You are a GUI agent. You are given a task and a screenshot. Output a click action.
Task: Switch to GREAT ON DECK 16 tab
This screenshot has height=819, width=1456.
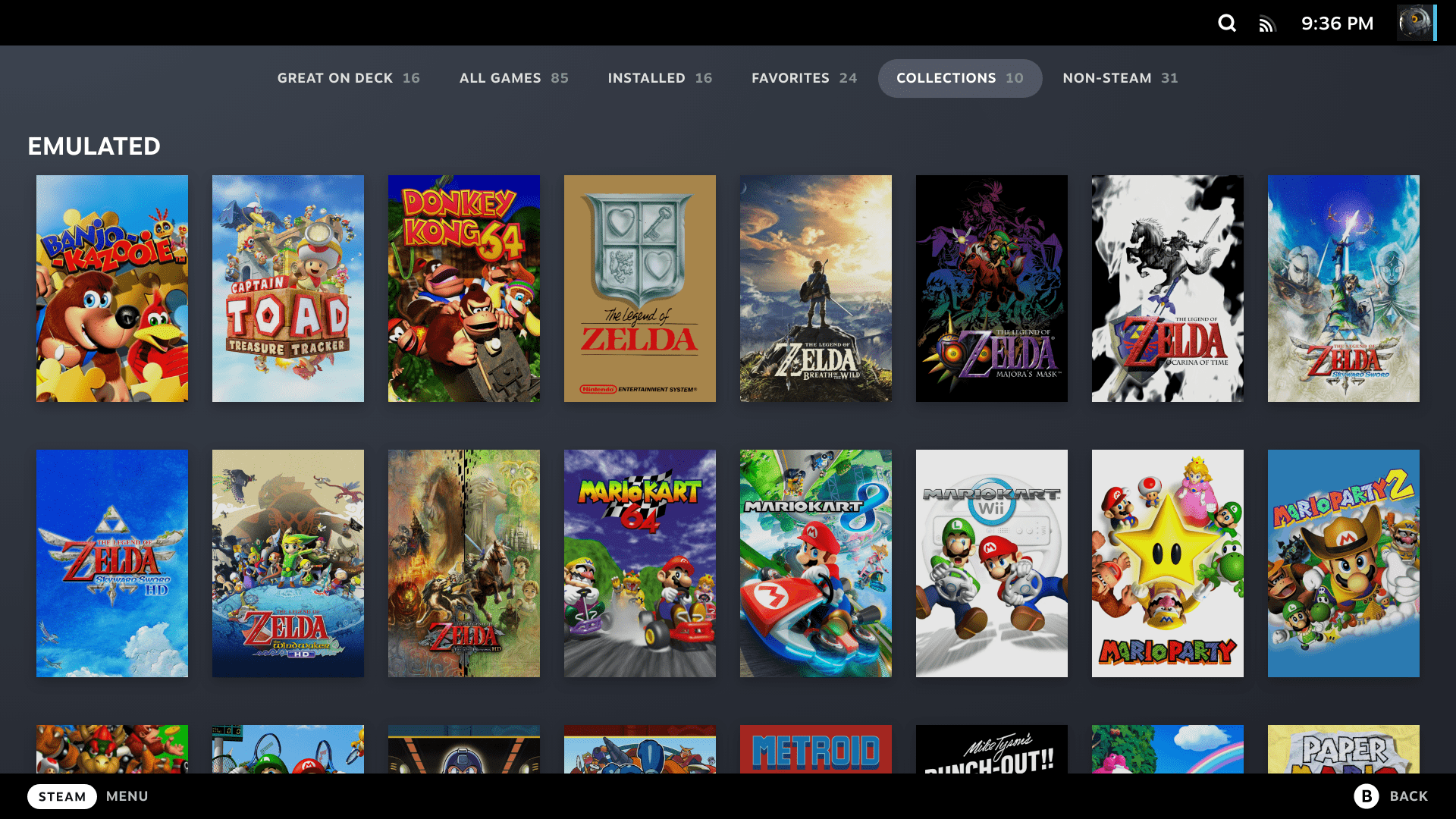tap(349, 77)
